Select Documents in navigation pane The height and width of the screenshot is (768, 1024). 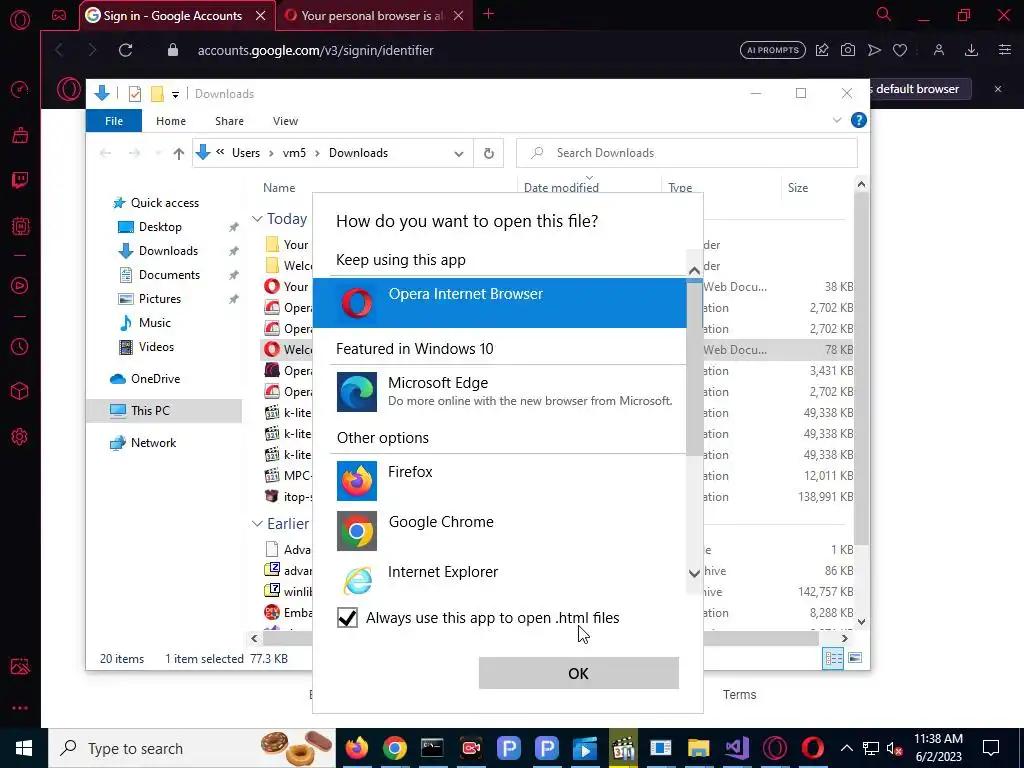pos(169,275)
